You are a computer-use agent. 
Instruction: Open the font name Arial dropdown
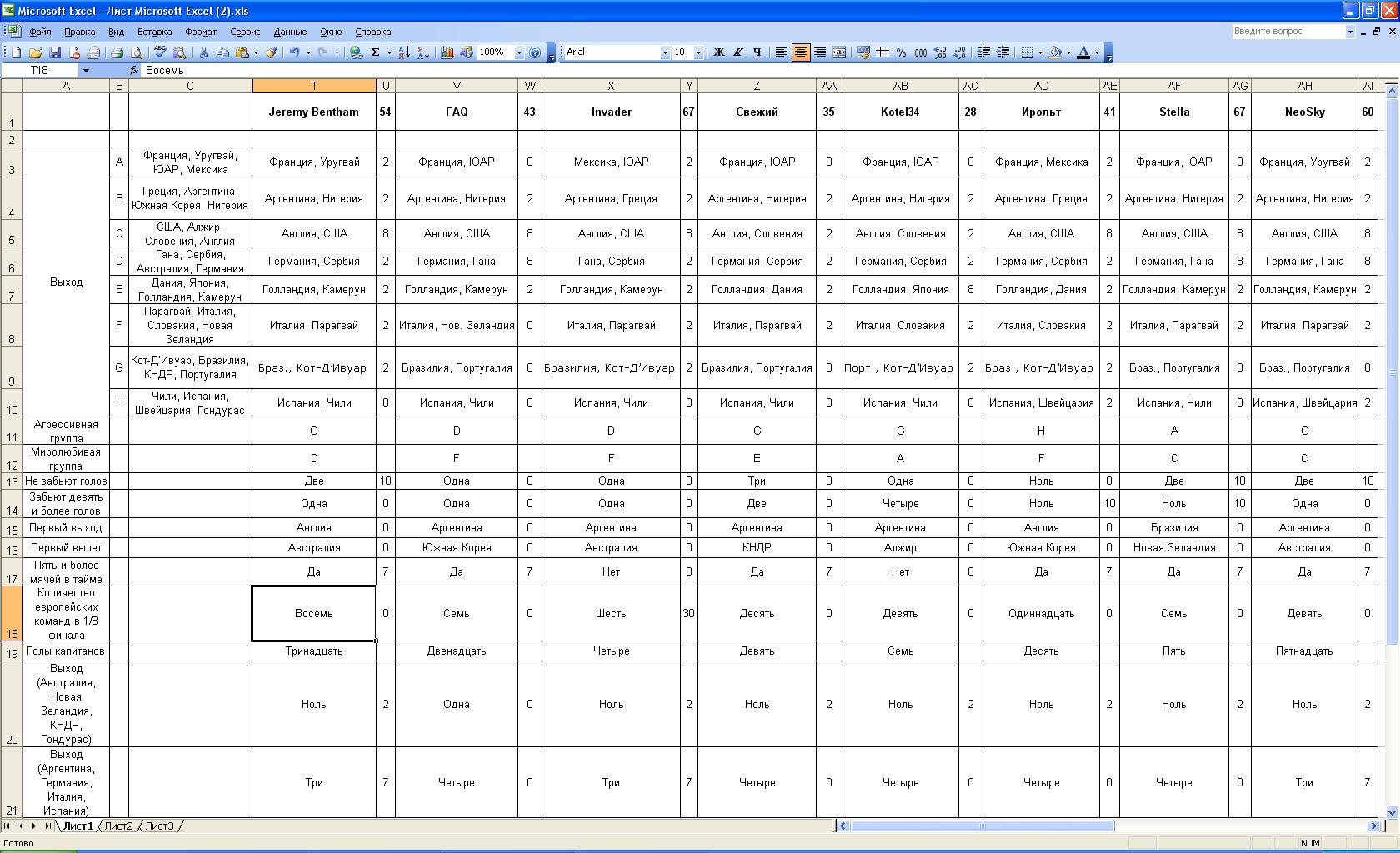[x=664, y=52]
